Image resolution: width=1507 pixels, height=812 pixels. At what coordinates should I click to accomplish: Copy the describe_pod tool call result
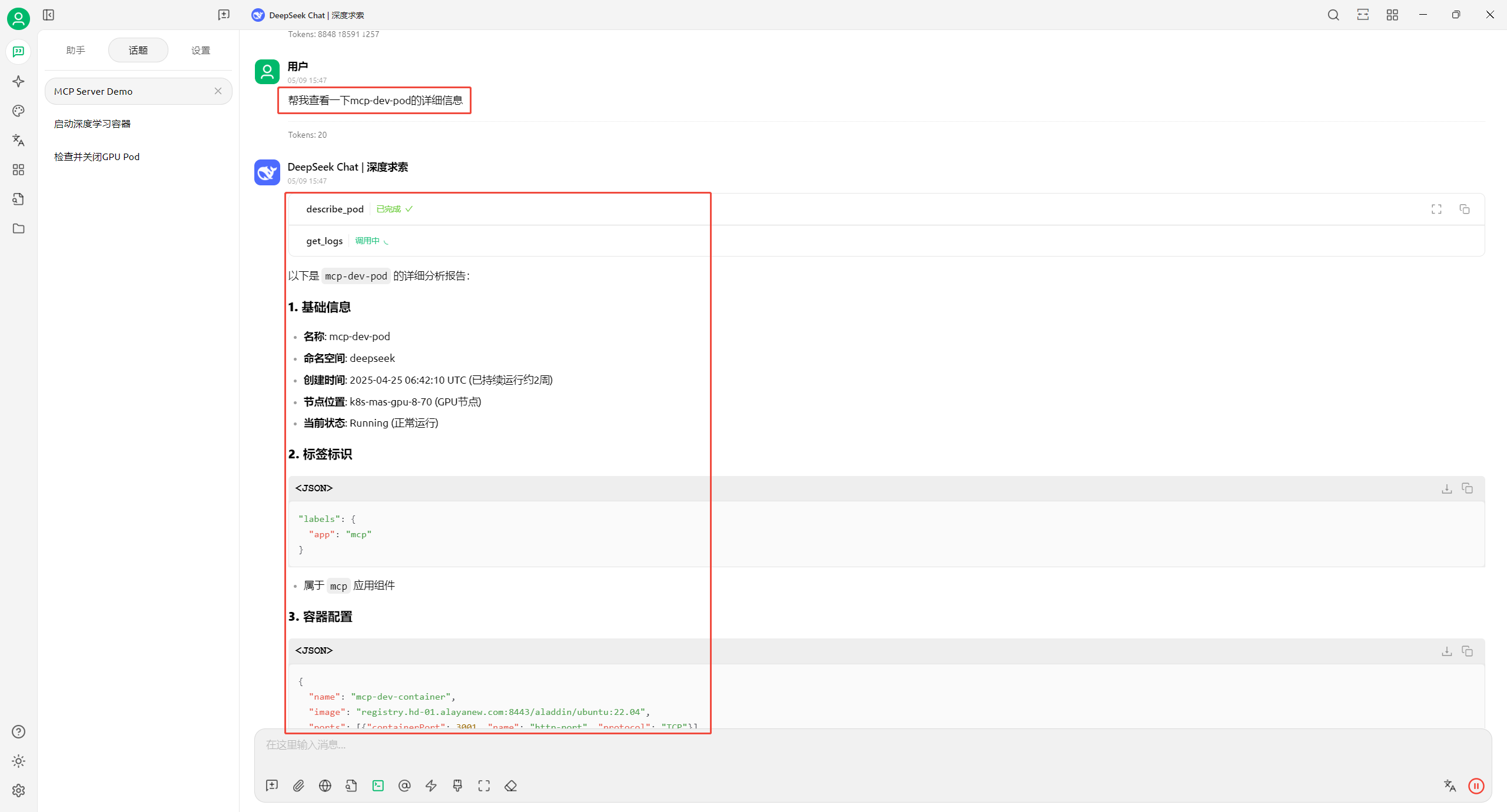click(1465, 209)
